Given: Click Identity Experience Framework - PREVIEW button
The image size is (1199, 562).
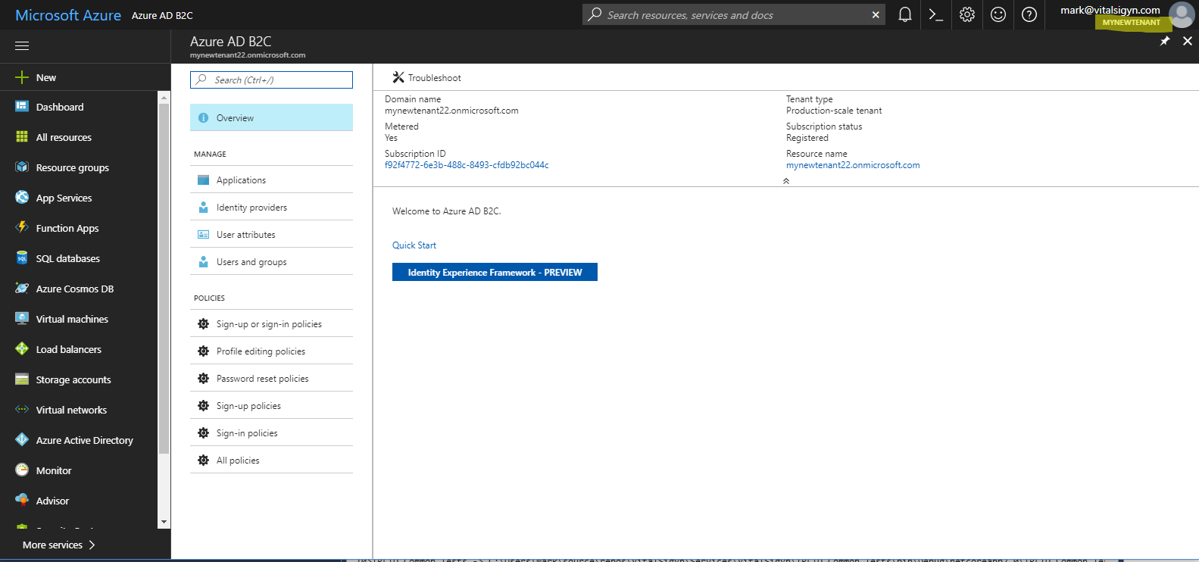Looking at the screenshot, I should pyautogui.click(x=494, y=272).
